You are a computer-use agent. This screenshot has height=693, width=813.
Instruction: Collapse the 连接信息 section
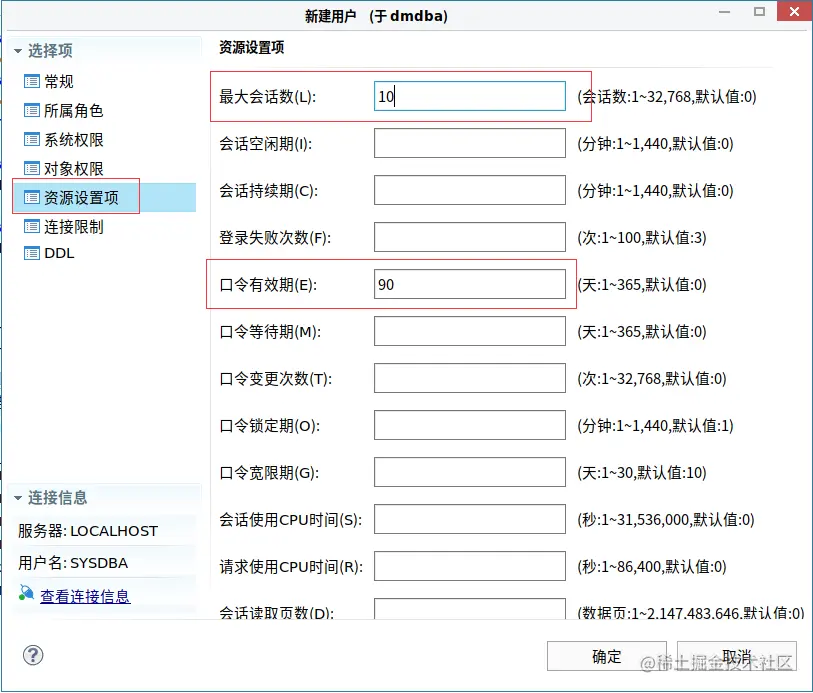(15, 498)
